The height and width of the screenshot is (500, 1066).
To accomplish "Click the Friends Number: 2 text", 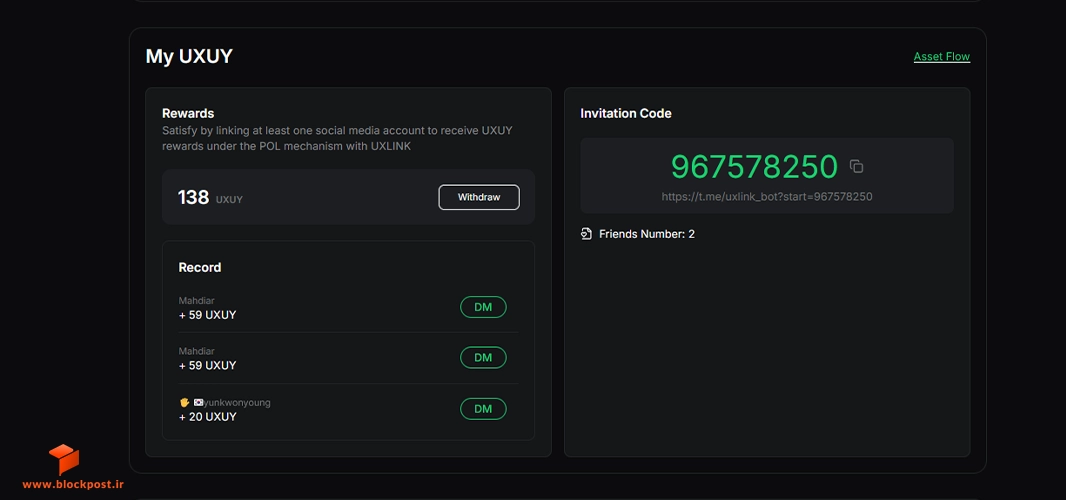I will (647, 234).
